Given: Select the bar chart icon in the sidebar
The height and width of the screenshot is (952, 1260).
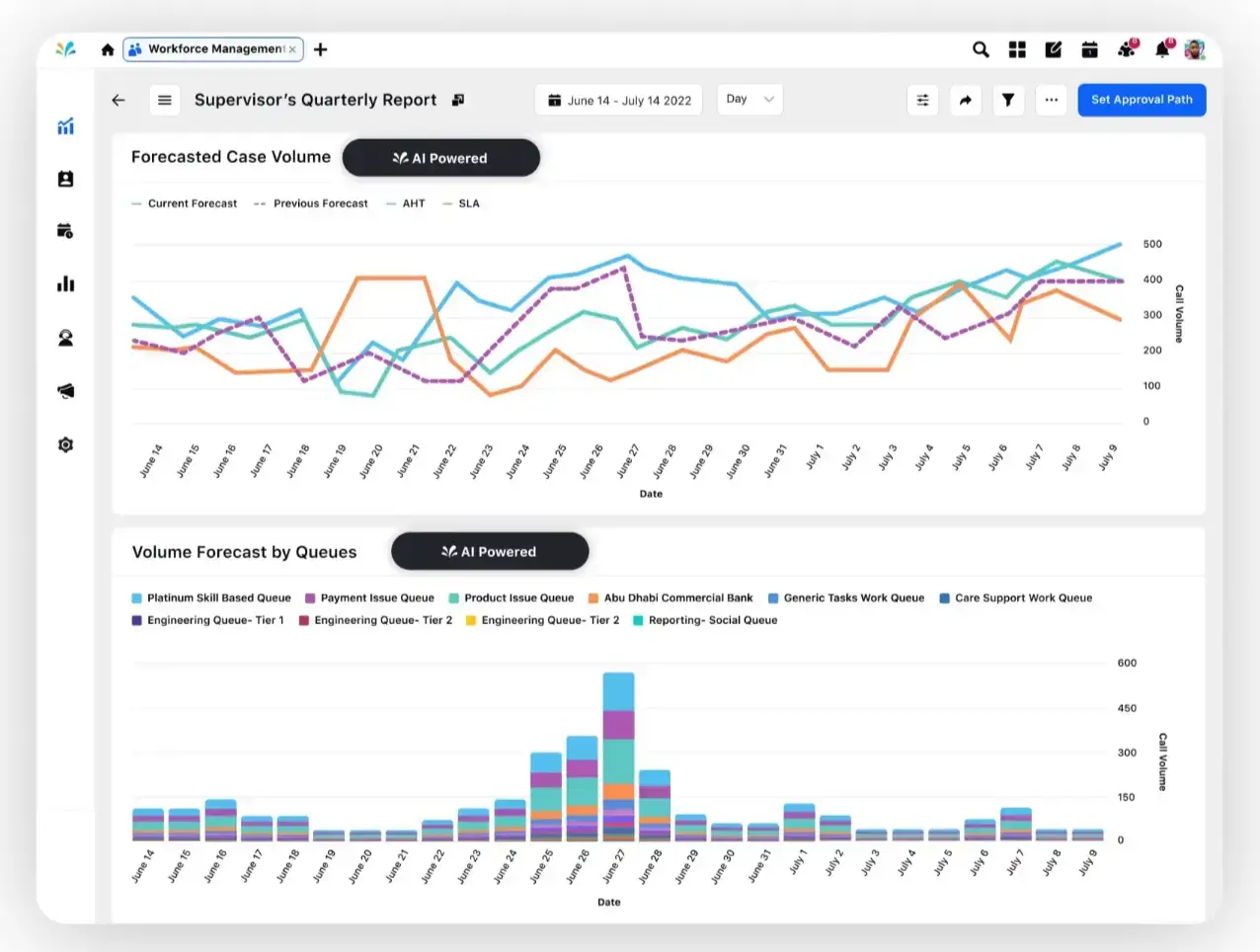Looking at the screenshot, I should click(65, 284).
